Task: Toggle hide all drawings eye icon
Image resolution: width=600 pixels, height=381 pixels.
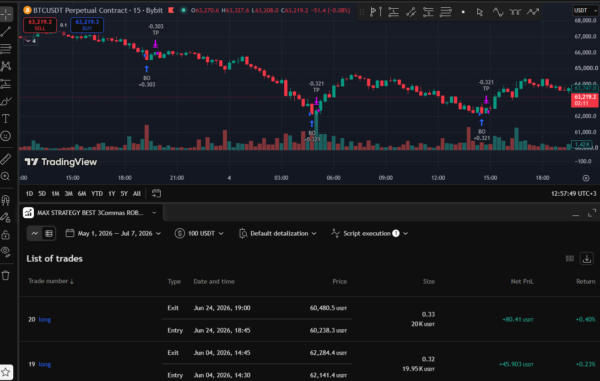Action: coord(6,251)
